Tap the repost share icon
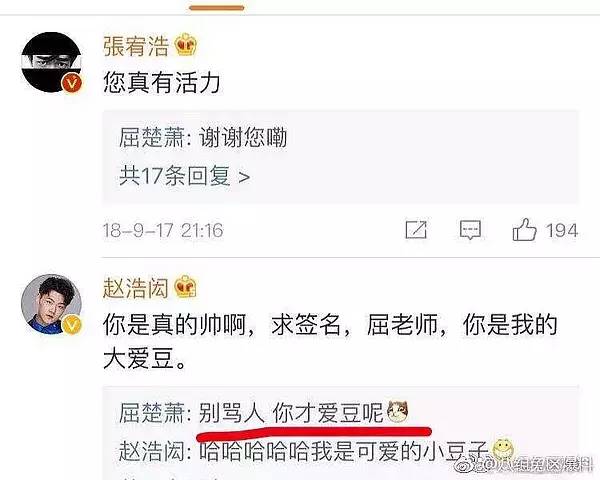The width and height of the screenshot is (600, 480). 416,230
